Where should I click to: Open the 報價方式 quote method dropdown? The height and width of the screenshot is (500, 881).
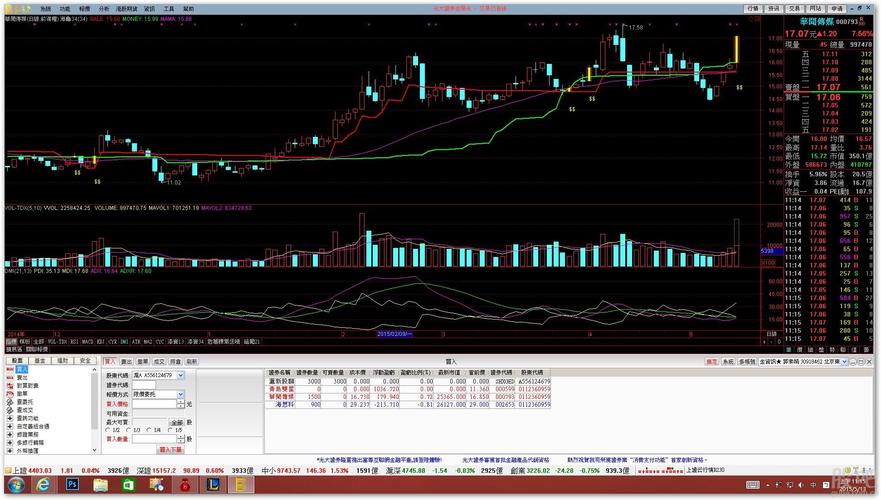click(180, 394)
